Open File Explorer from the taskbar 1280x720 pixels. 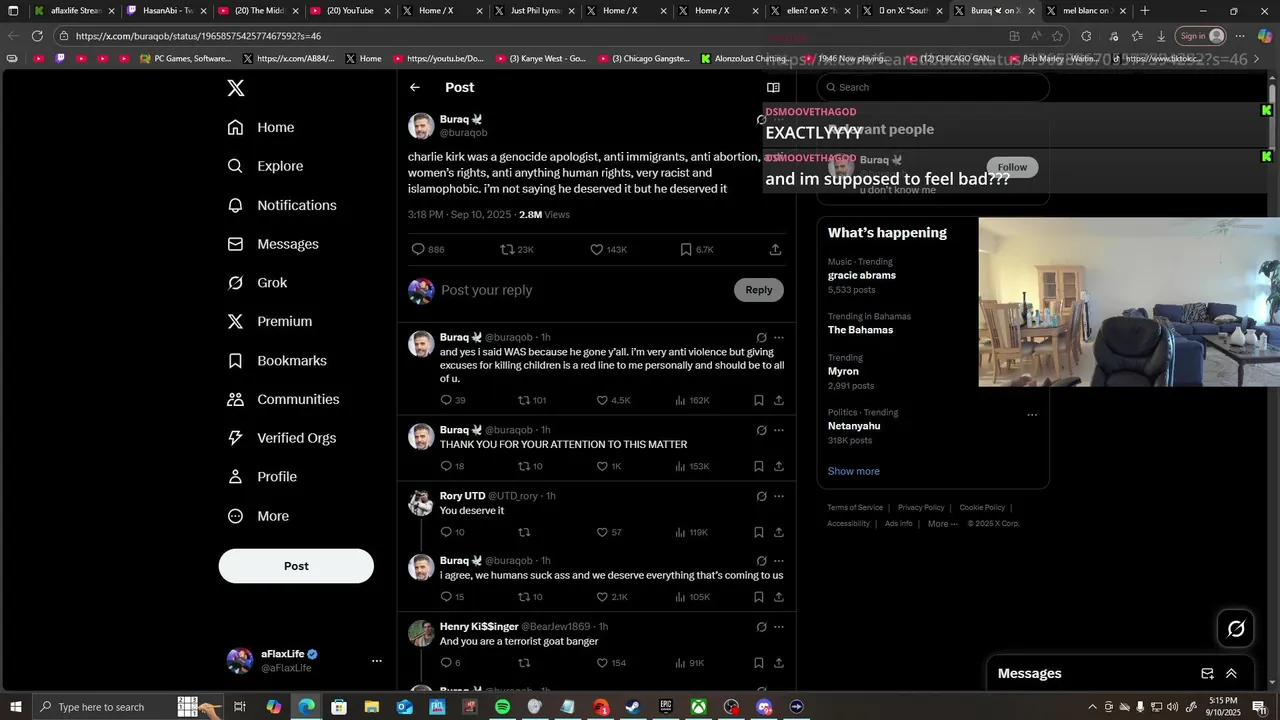click(x=371, y=707)
